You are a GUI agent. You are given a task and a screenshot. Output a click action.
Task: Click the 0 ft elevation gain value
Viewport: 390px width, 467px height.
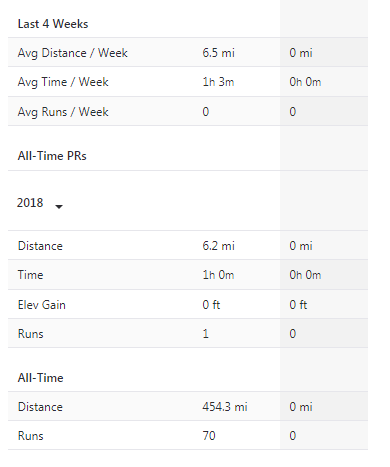211,305
